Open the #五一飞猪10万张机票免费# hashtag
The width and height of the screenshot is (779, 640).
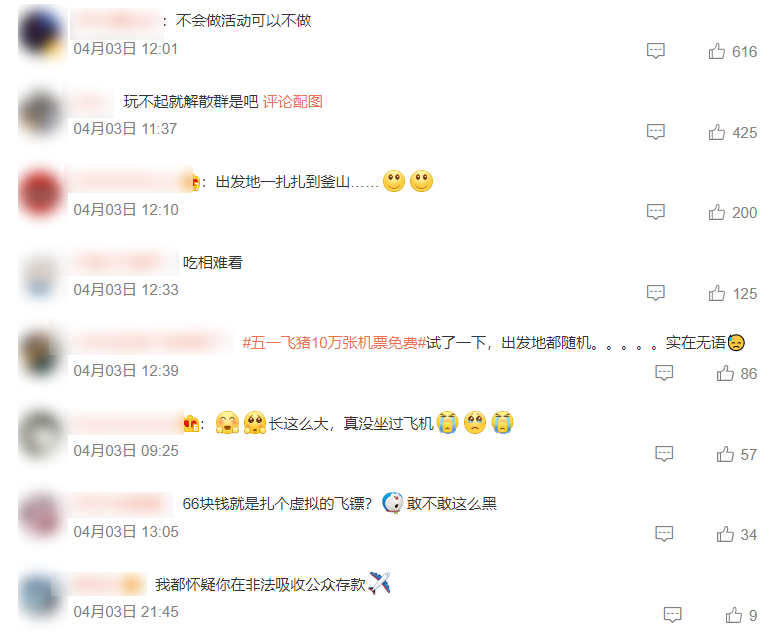(x=334, y=343)
